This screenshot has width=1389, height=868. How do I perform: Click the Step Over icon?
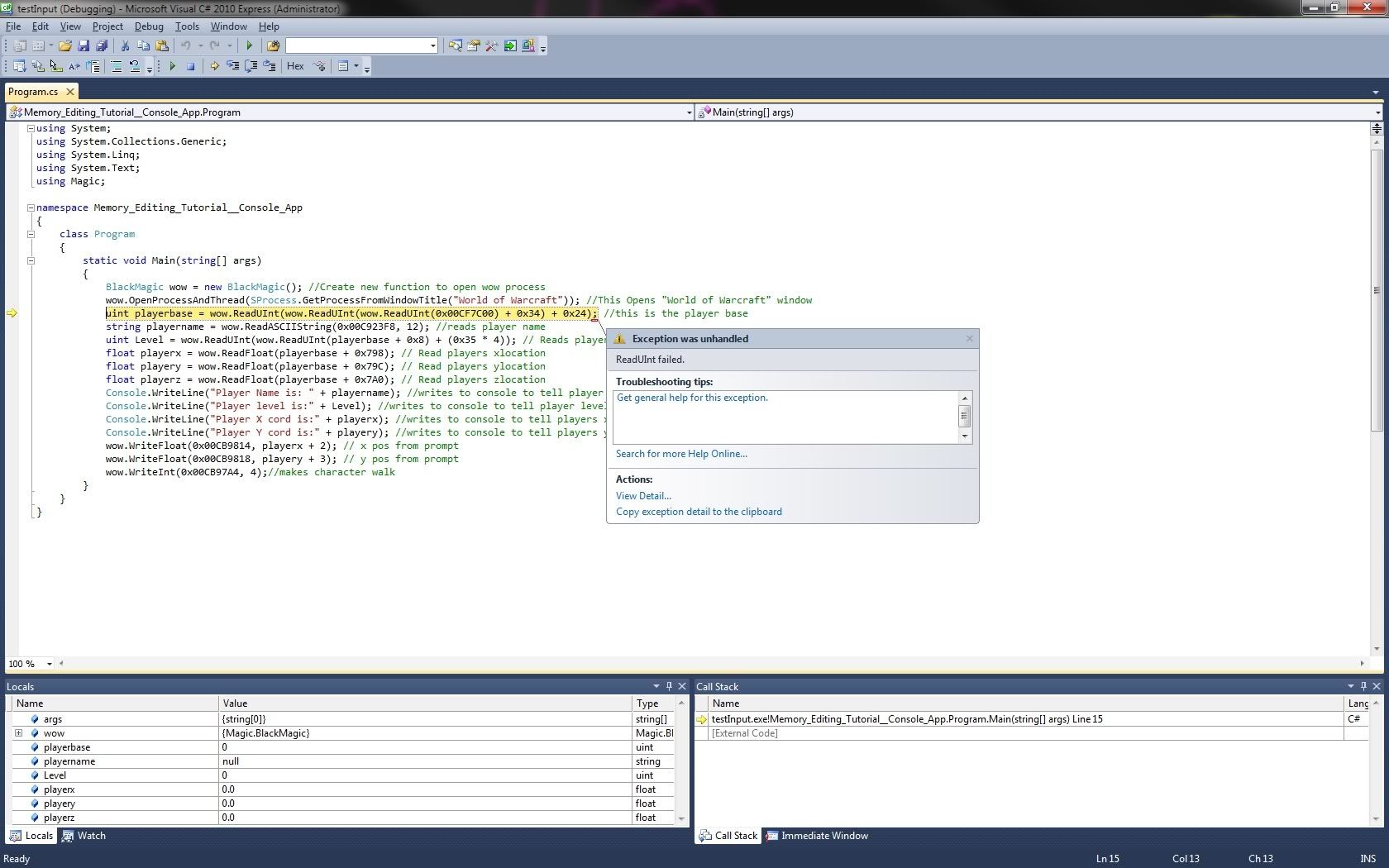(251, 66)
